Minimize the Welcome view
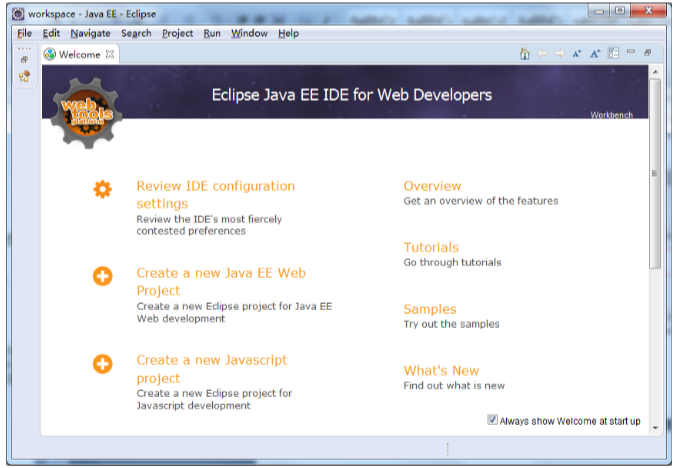677x468 pixels. click(x=631, y=51)
